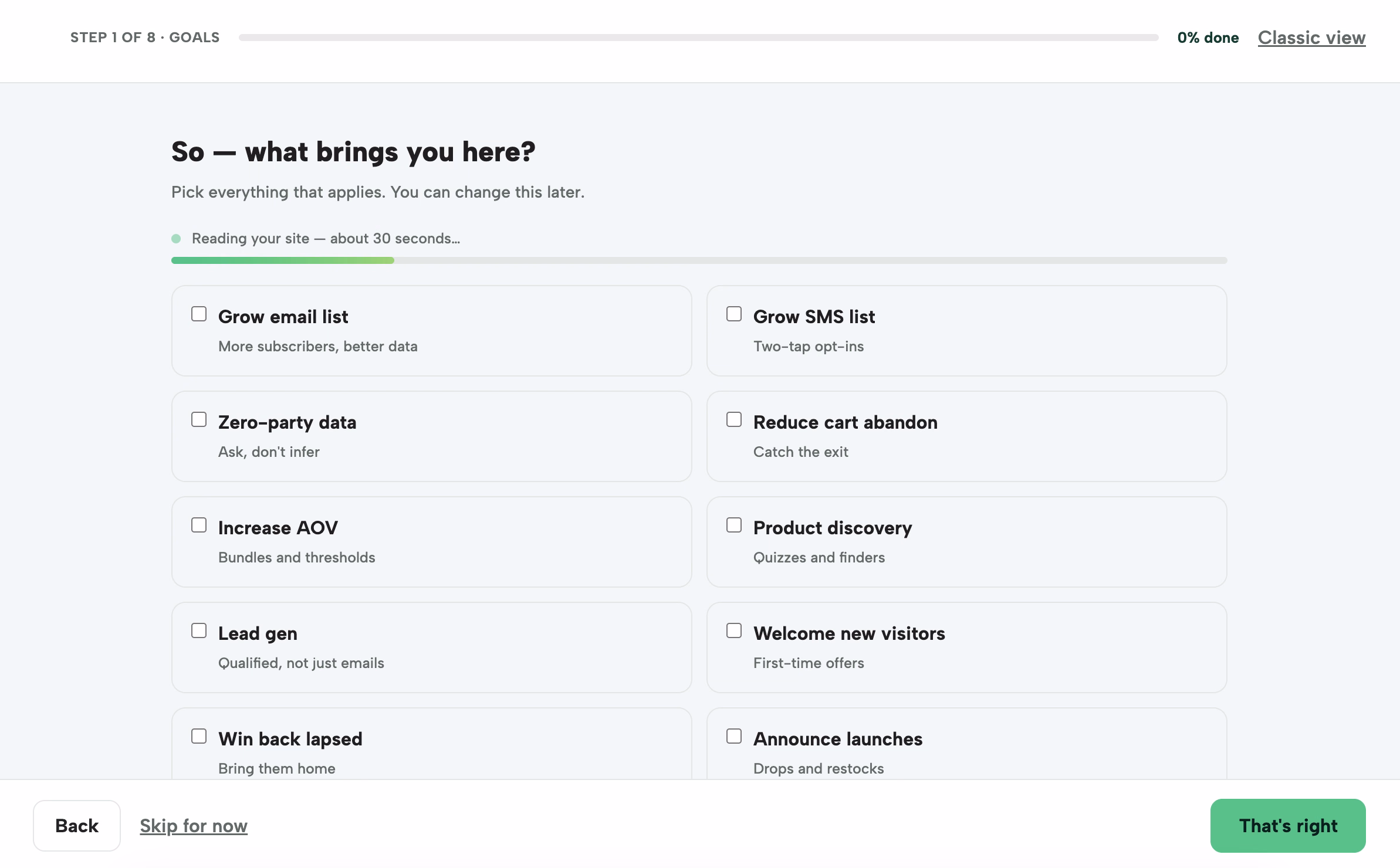Select the Reduce cart abandon checkbox
This screenshot has height=868, width=1400.
734,420
